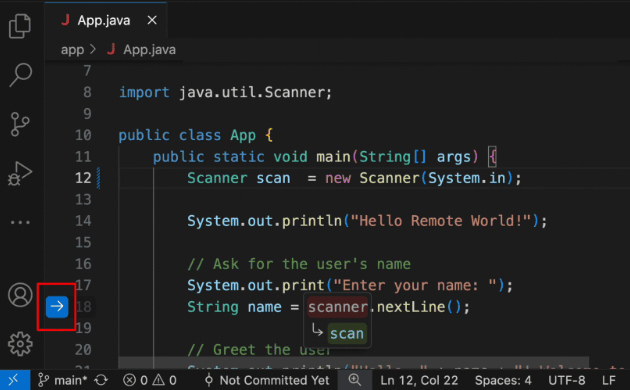Click the import java.util.Scanner statement

[225, 92]
